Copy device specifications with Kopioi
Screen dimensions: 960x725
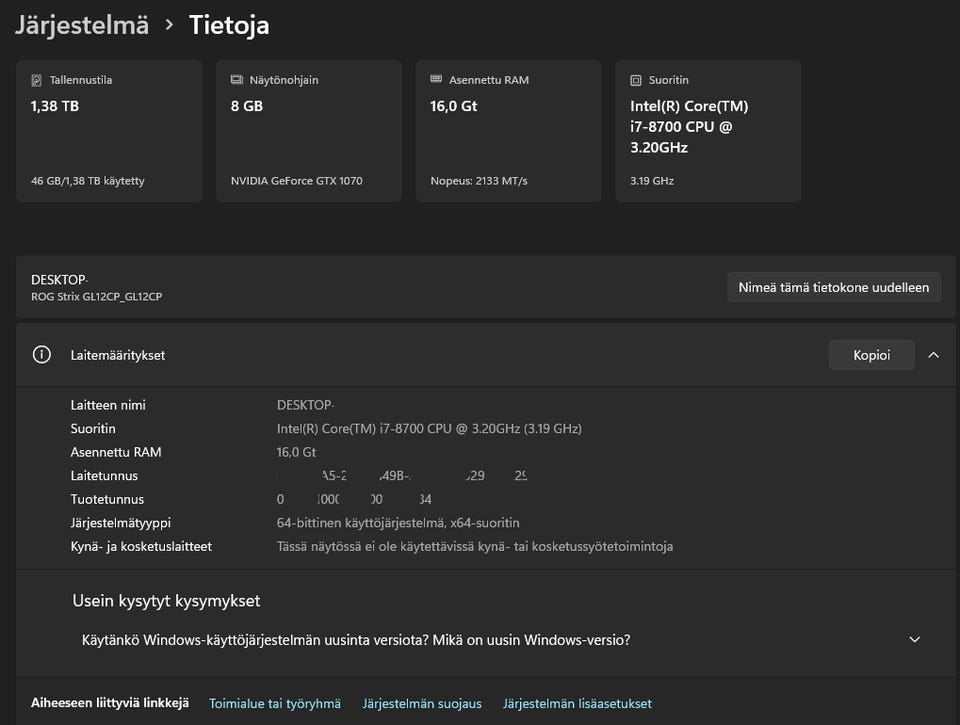(x=871, y=355)
